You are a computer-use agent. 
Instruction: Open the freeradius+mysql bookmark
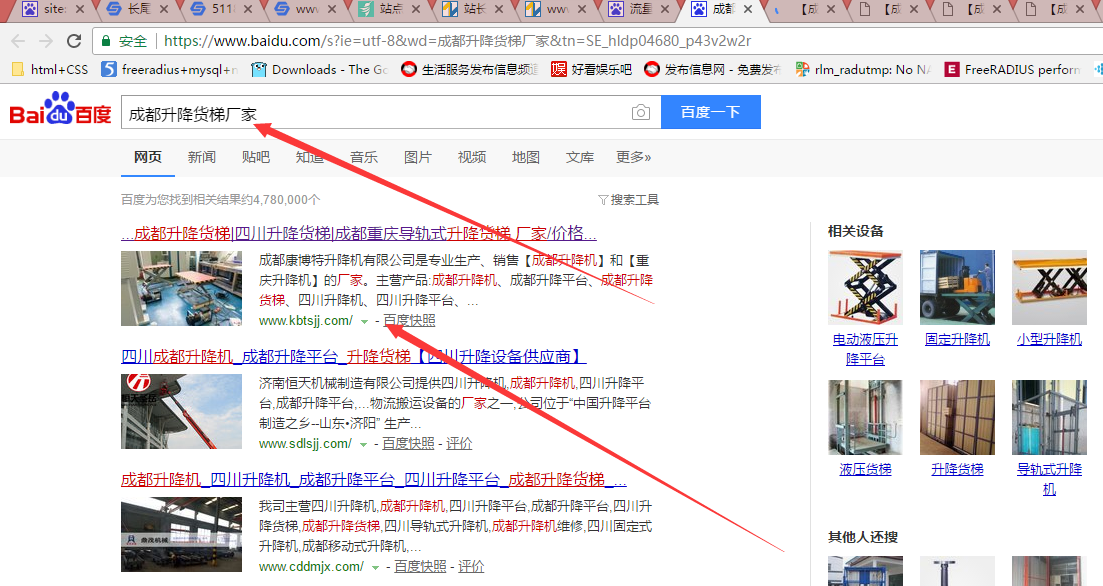pos(170,69)
